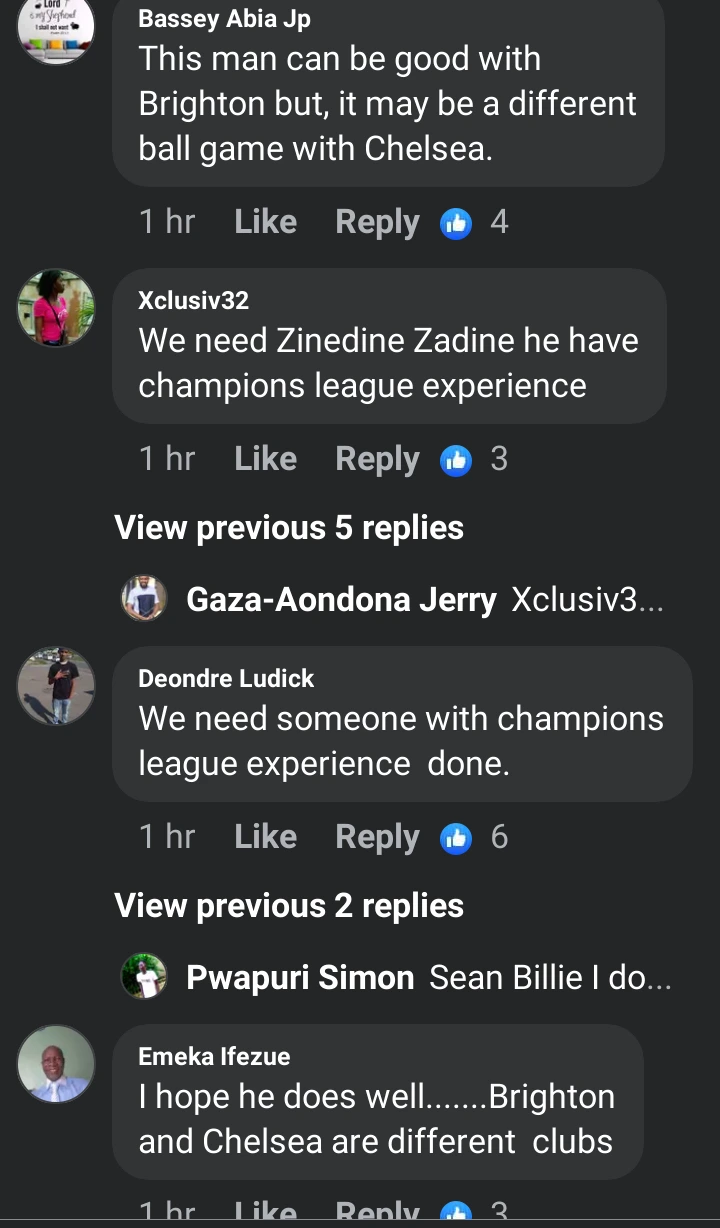Tap Emeka Ifezue's avatar
The width and height of the screenshot is (720, 1228).
pyautogui.click(x=56, y=1064)
